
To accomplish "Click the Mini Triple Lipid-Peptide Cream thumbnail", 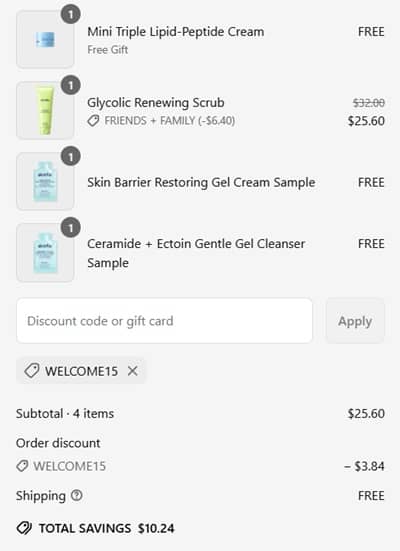I will 45,39.
